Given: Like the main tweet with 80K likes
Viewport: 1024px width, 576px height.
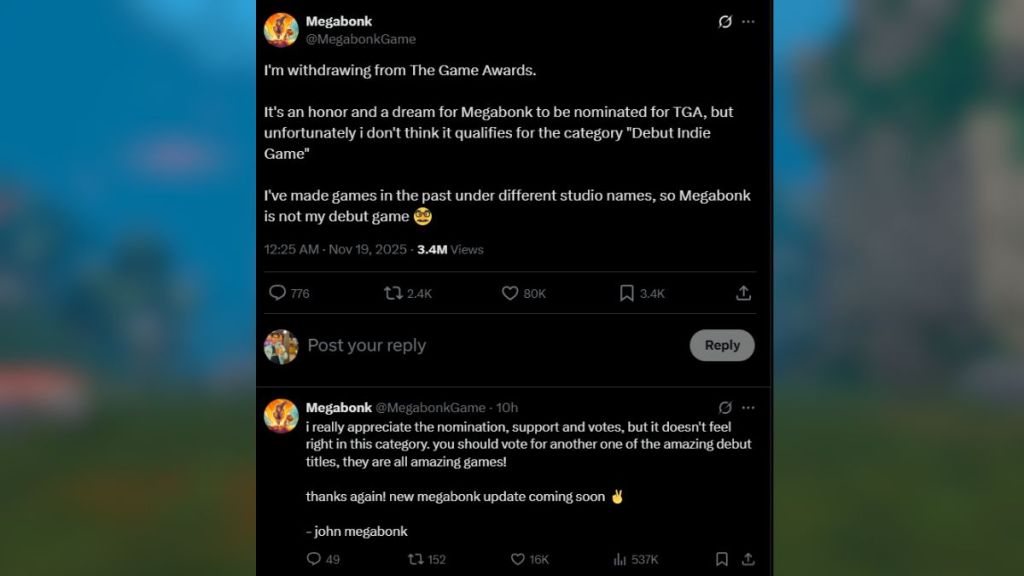Looking at the screenshot, I should (510, 293).
